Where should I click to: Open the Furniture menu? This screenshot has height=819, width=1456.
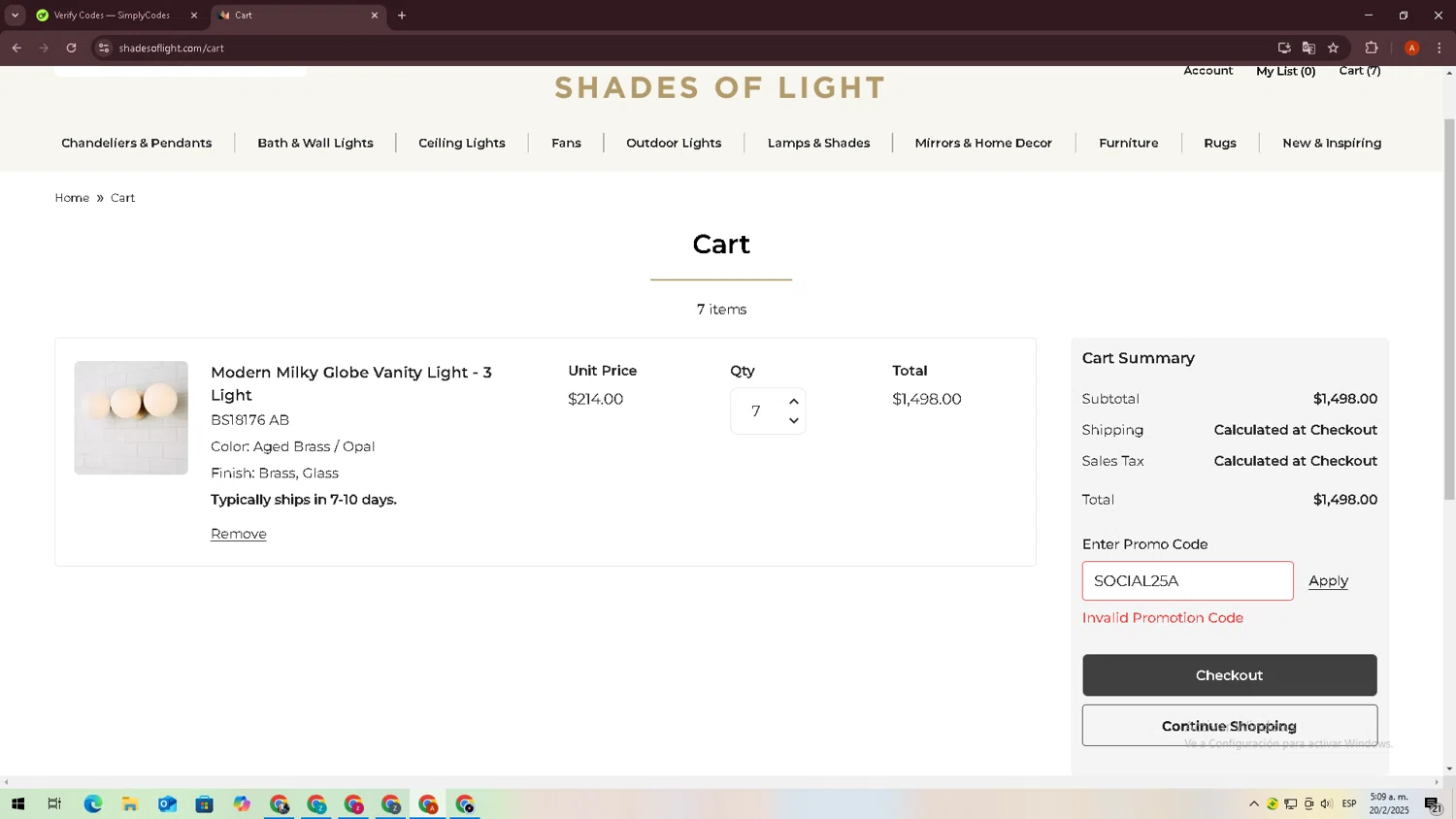click(1128, 143)
